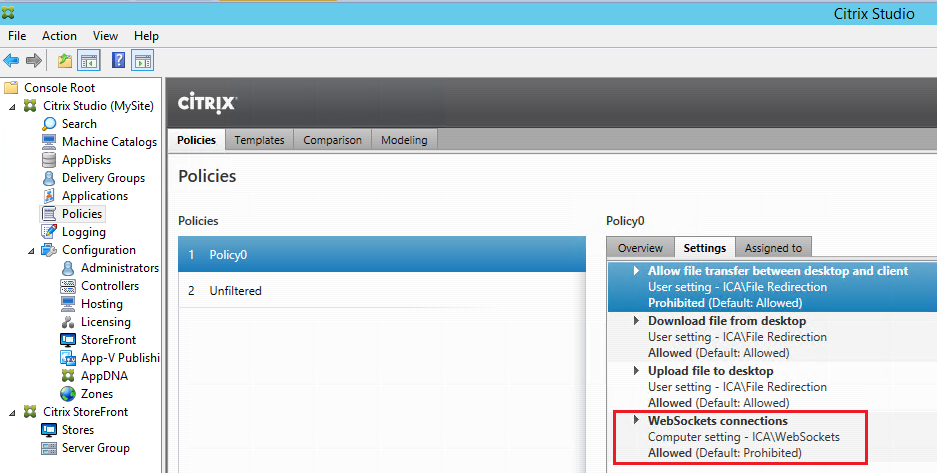Collapse the Configuration tree node
Image resolution: width=937 pixels, height=473 pixels.
pos(32,250)
